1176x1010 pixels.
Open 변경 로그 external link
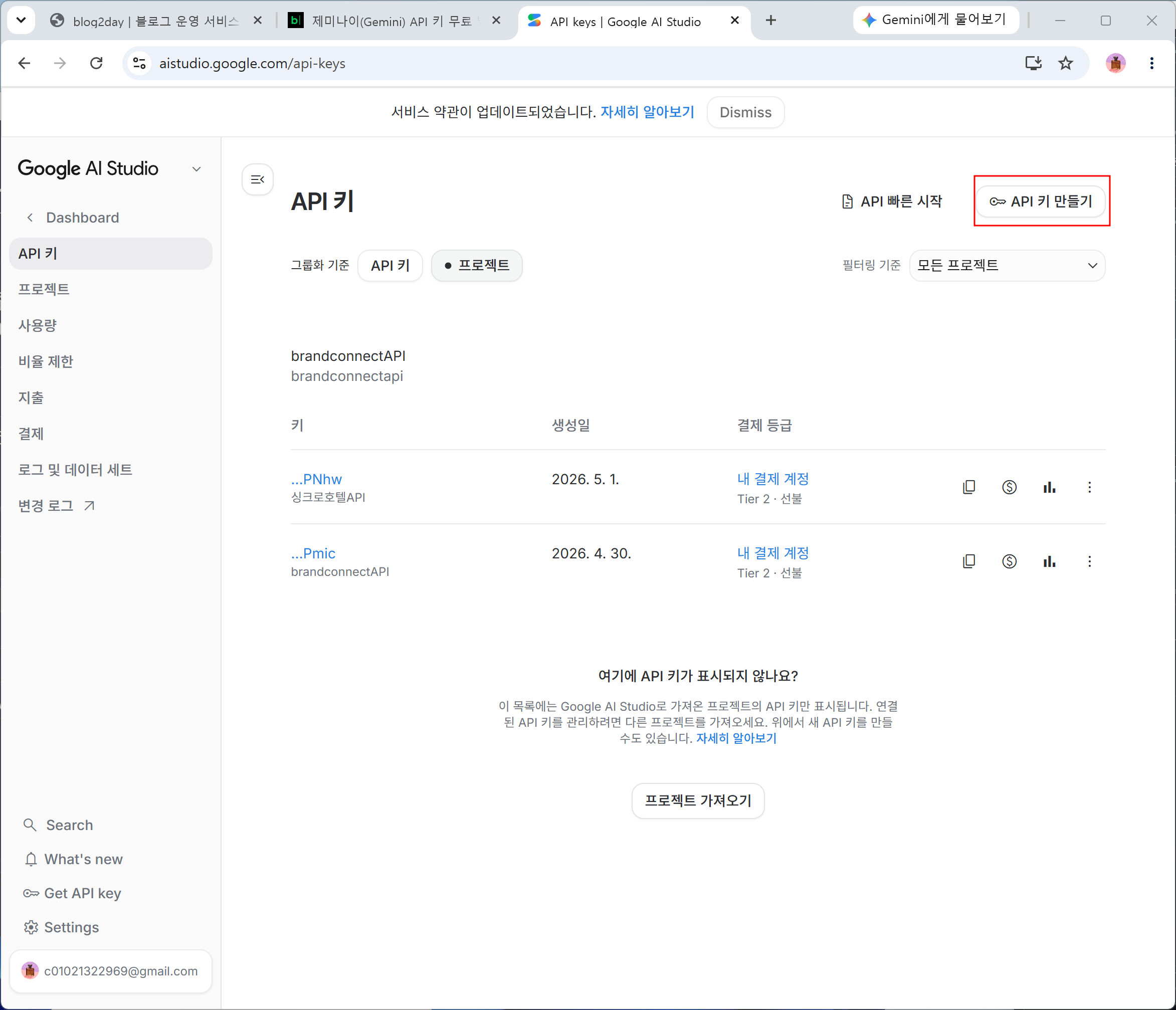point(56,506)
